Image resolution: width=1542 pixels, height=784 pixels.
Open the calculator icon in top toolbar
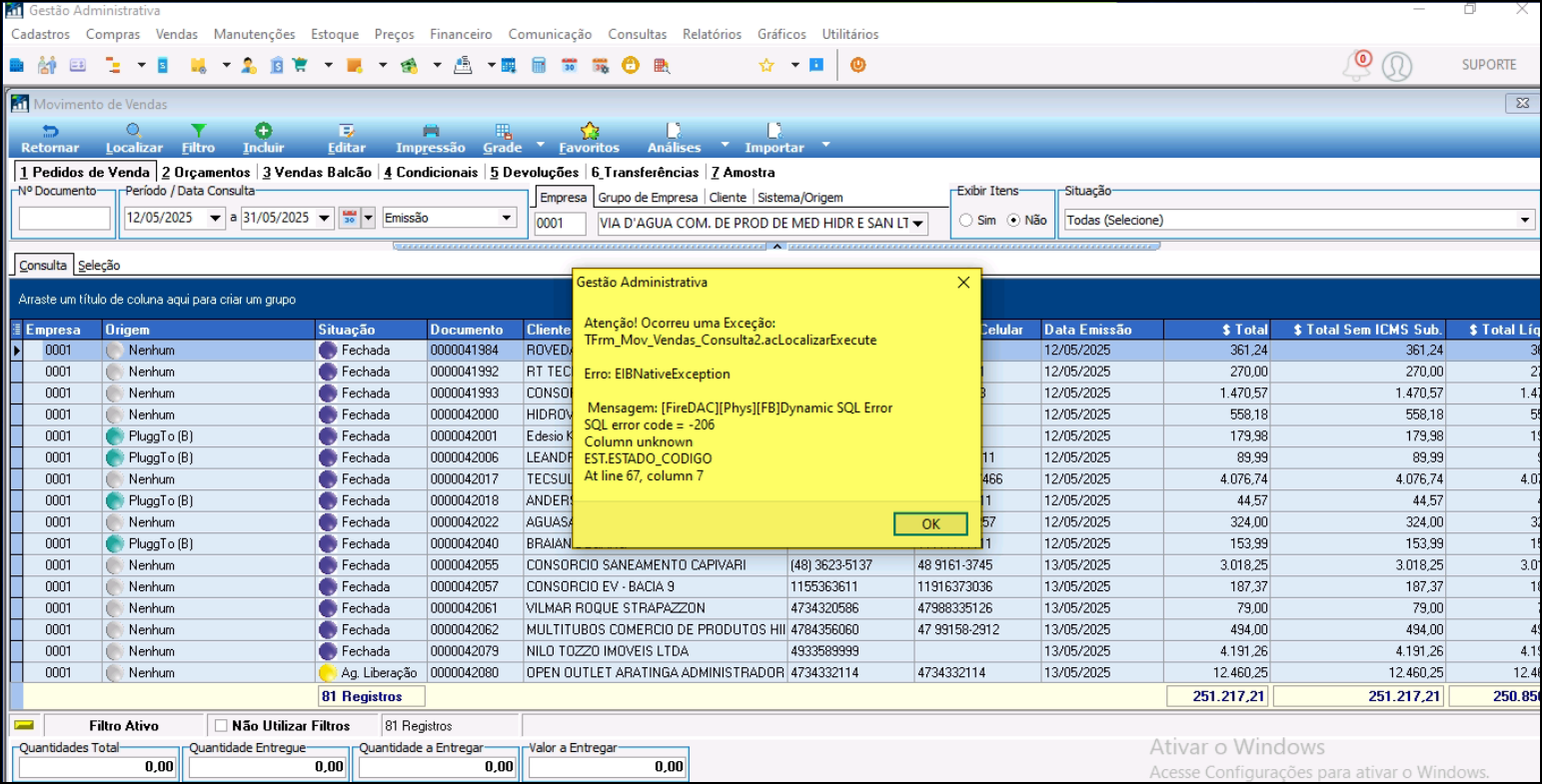point(539,65)
